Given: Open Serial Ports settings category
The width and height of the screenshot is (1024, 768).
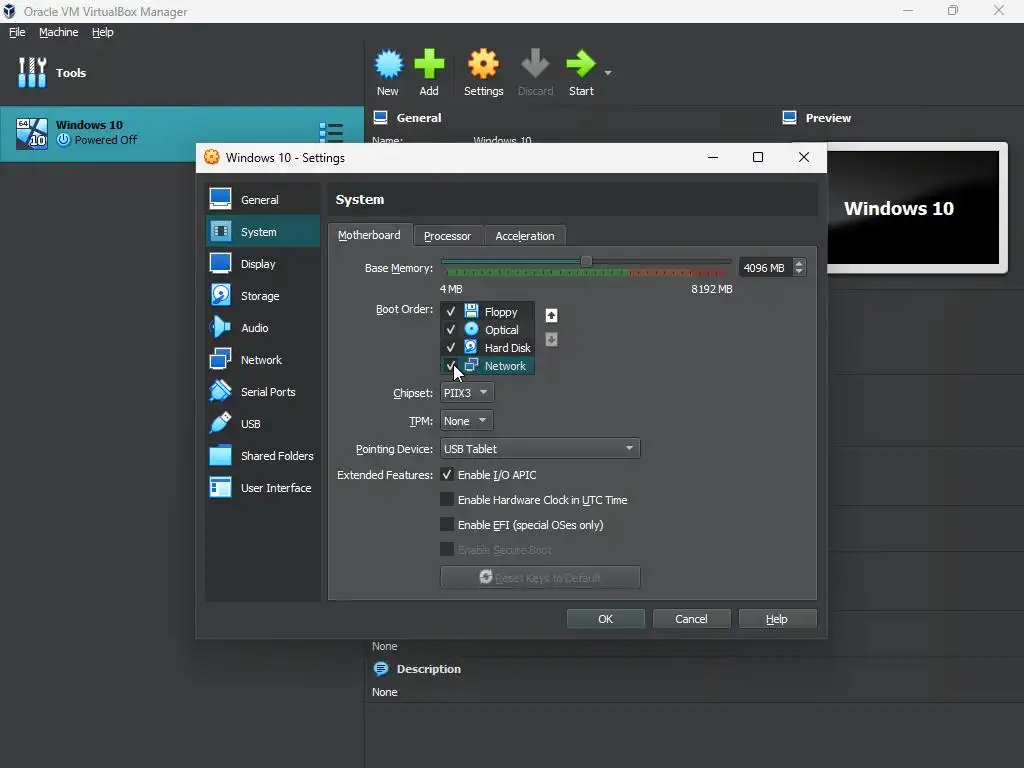Looking at the screenshot, I should click(263, 391).
